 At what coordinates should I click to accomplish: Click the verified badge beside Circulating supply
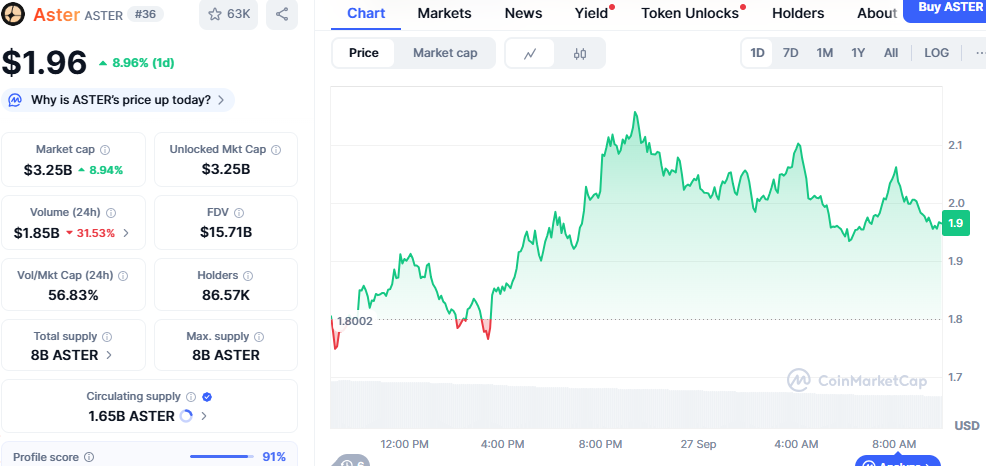tap(207, 397)
